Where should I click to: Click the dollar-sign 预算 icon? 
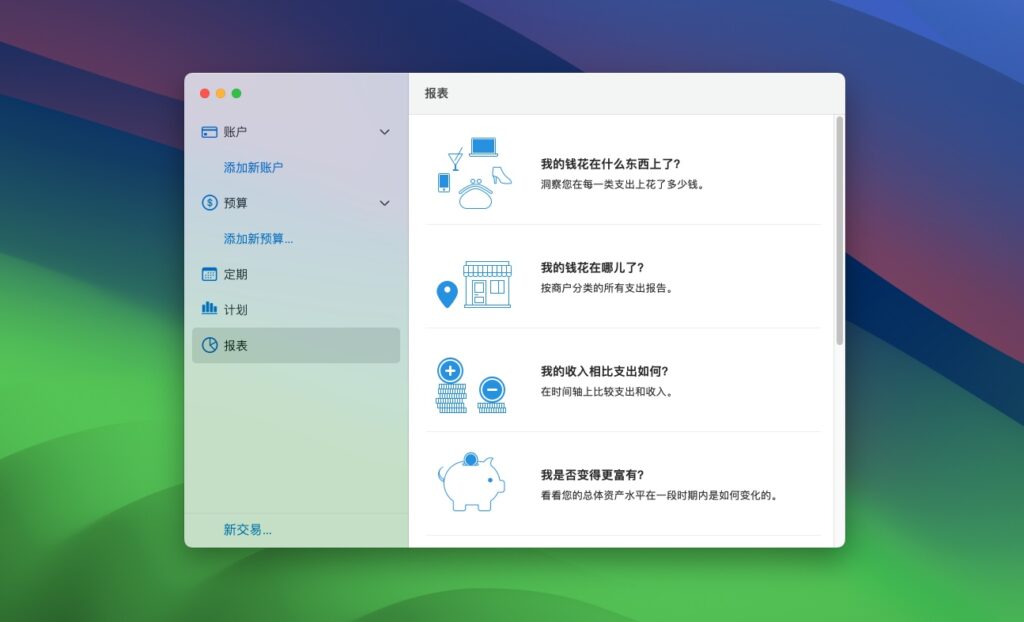(209, 203)
